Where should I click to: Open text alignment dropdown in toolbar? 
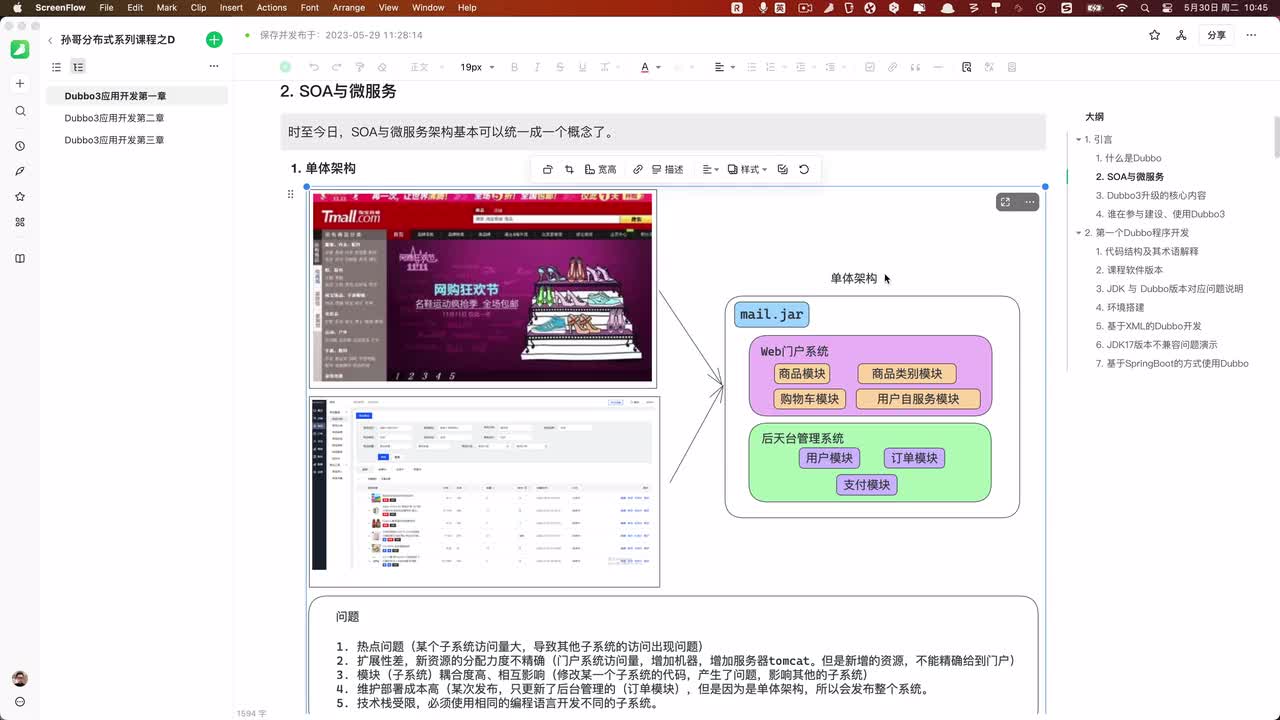pyautogui.click(x=725, y=67)
